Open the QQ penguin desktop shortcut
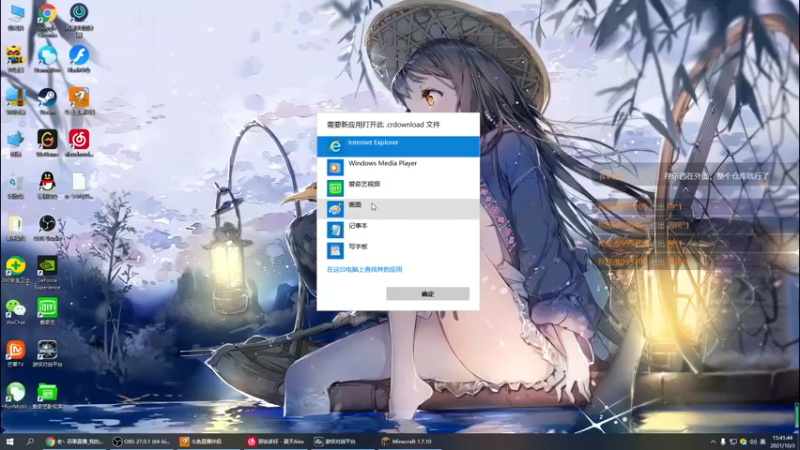The width and height of the screenshot is (800, 450). 47,185
